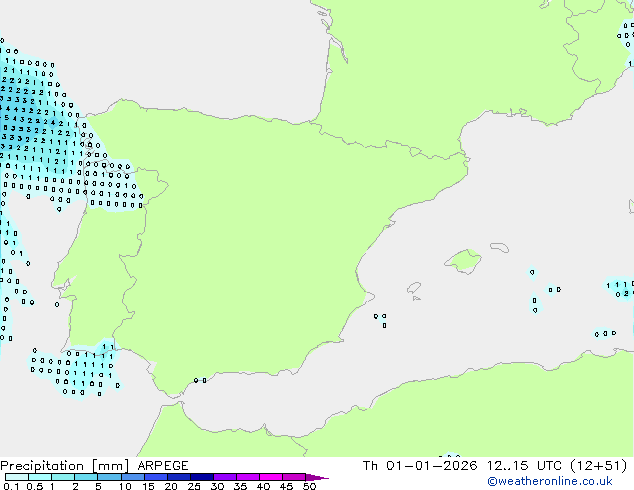634x490 pixels.
Task: Click the rain marker near Strait of Gibraltar
Action: pos(200,380)
